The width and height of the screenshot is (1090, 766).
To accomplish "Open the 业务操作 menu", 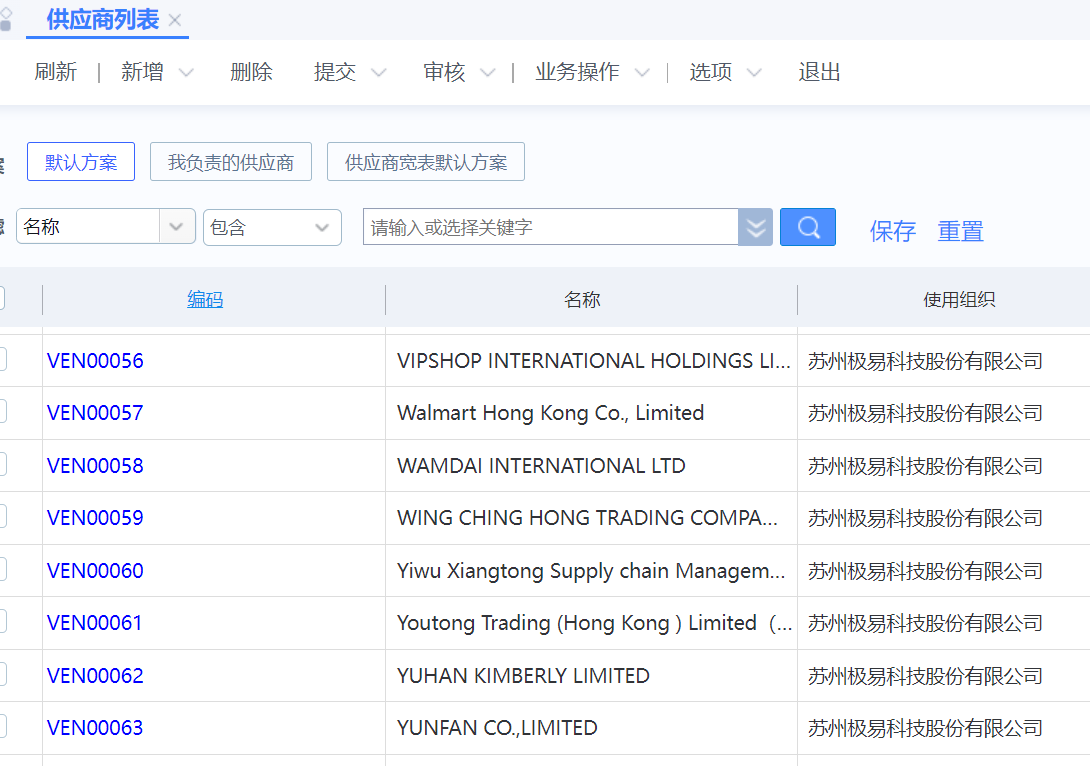I will (577, 72).
